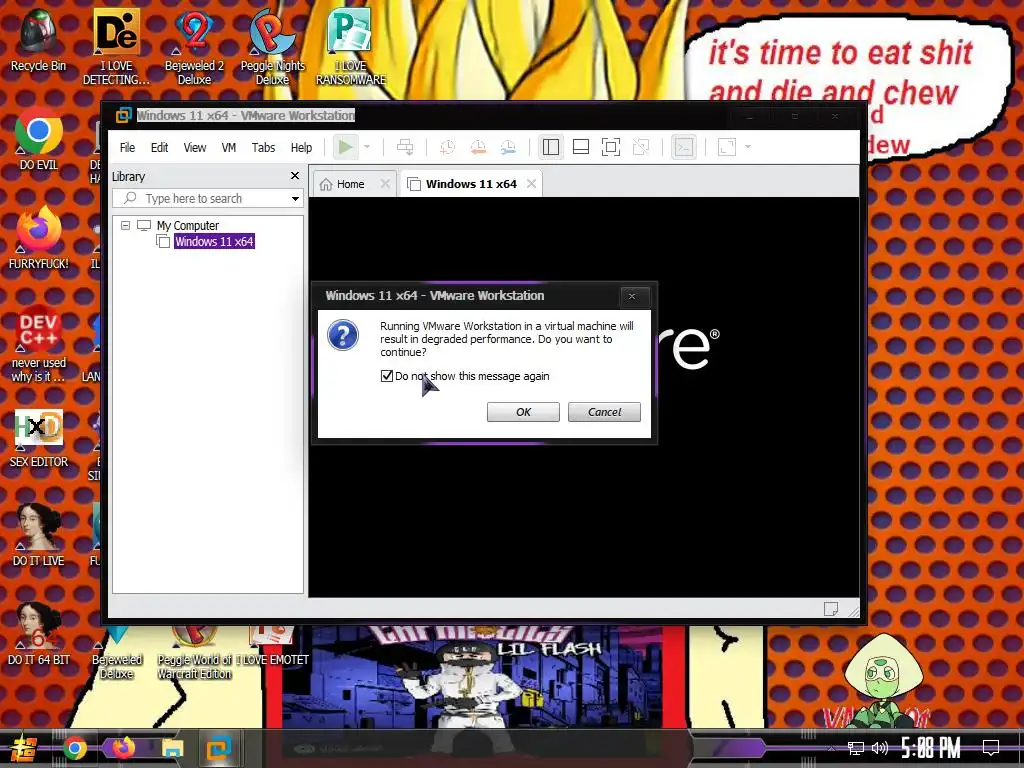Select Windows 11 x64 in library tree
The height and width of the screenshot is (768, 1024).
pyautogui.click(x=214, y=242)
